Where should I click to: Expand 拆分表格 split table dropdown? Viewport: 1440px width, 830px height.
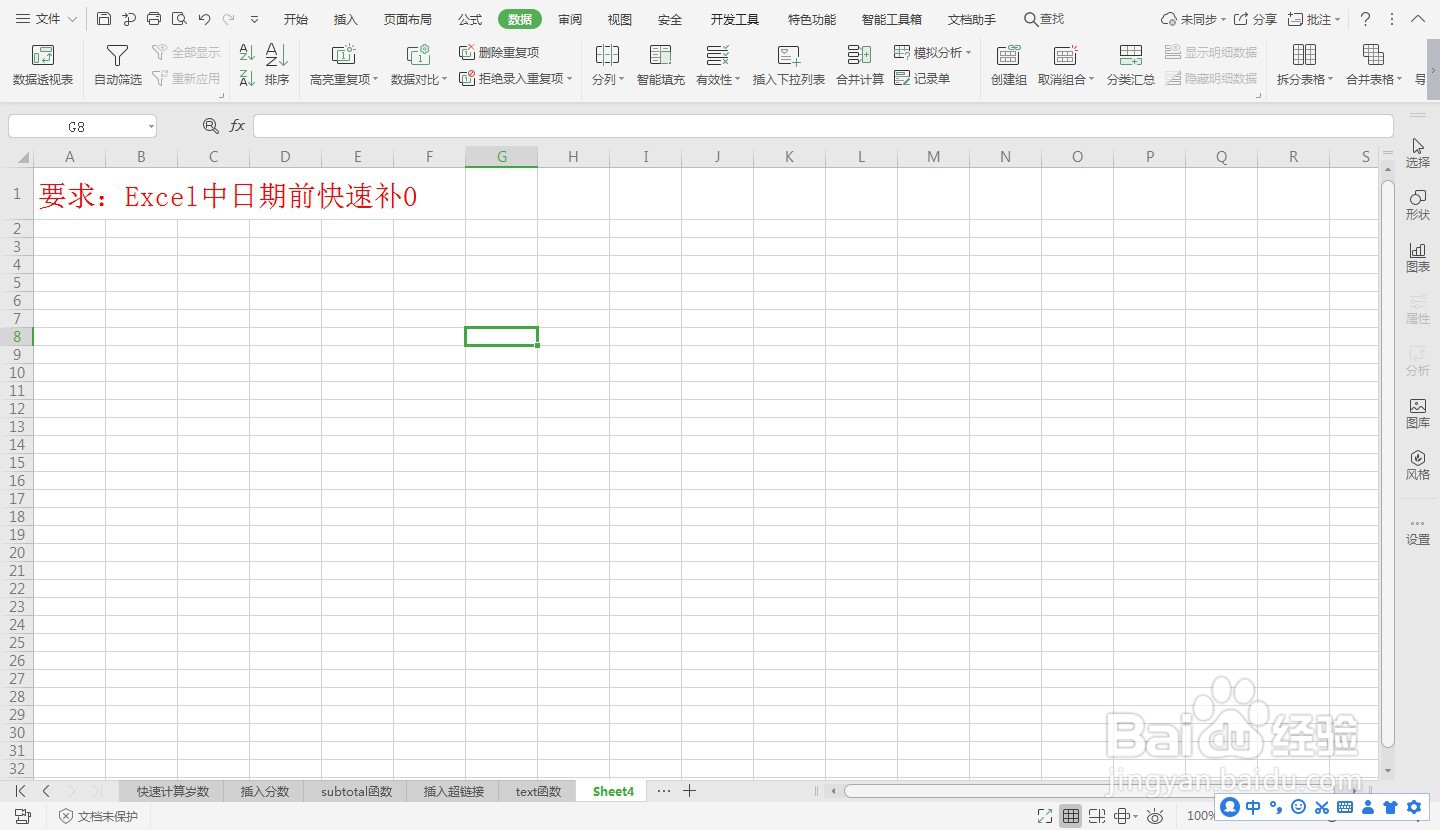1331,80
